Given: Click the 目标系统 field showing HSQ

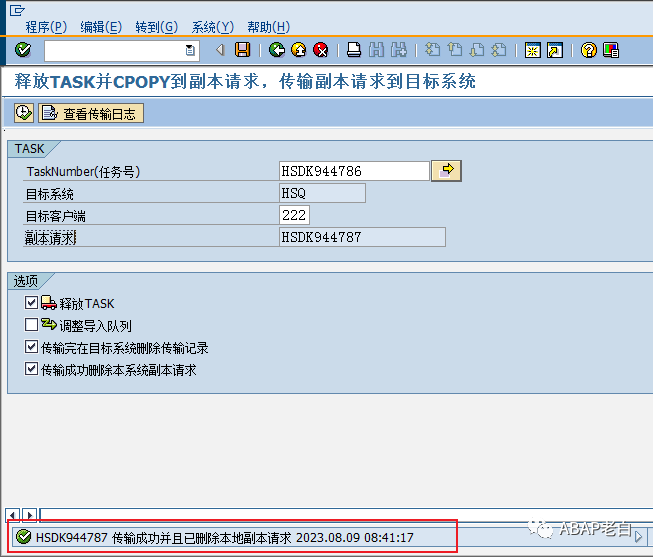Looking at the screenshot, I should tap(322, 193).
